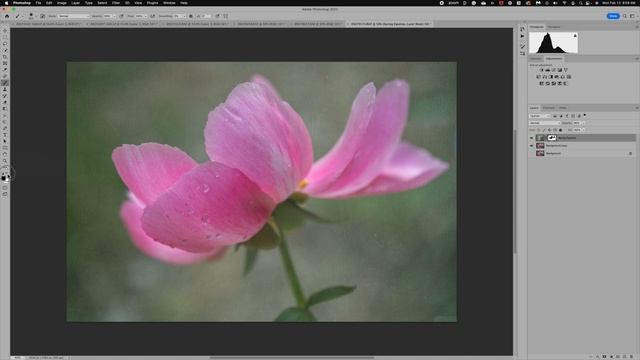Hide the top masked layer
Screen dimensions: 640x360
pos(531,138)
